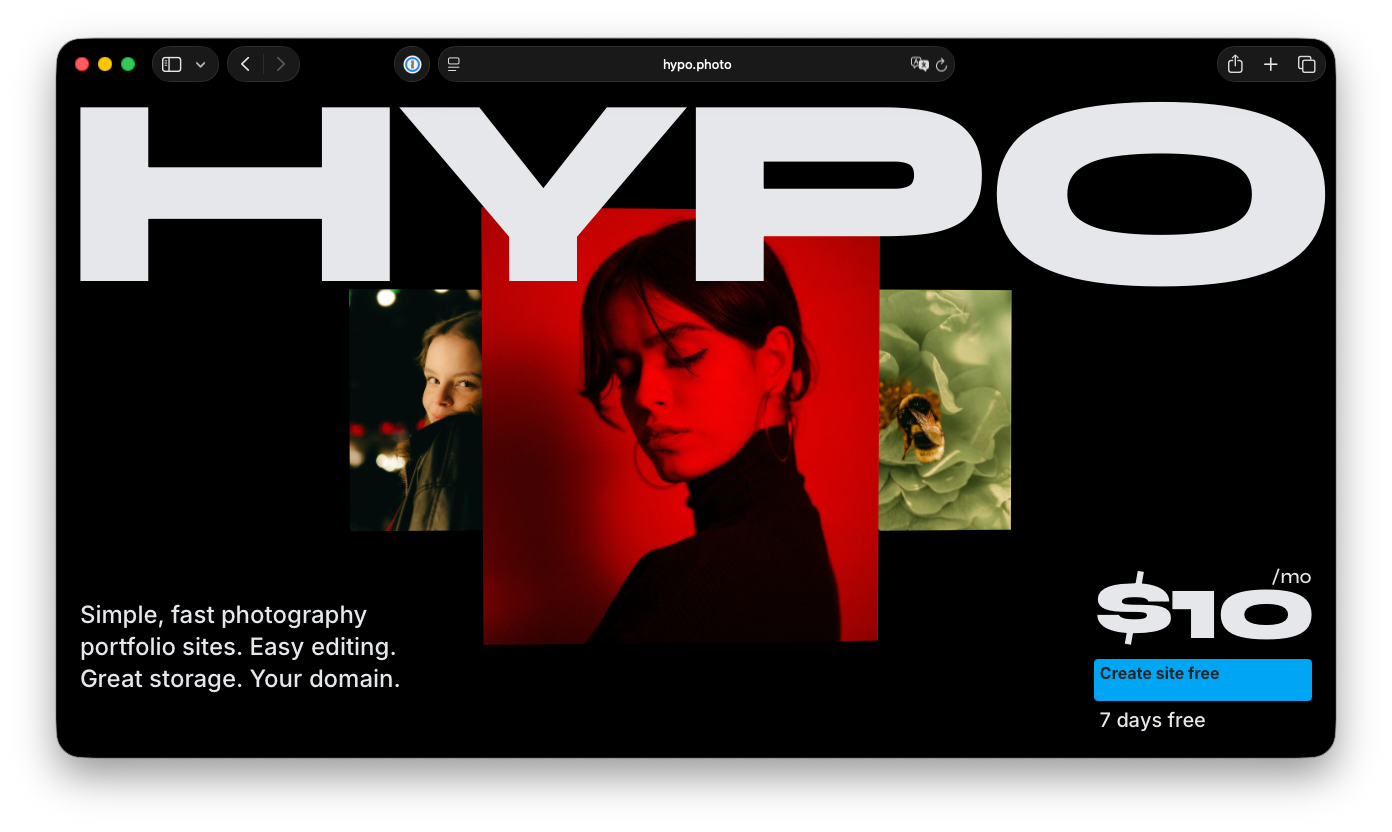Click the translate icon in address bar
The image size is (1392, 832).
(919, 64)
